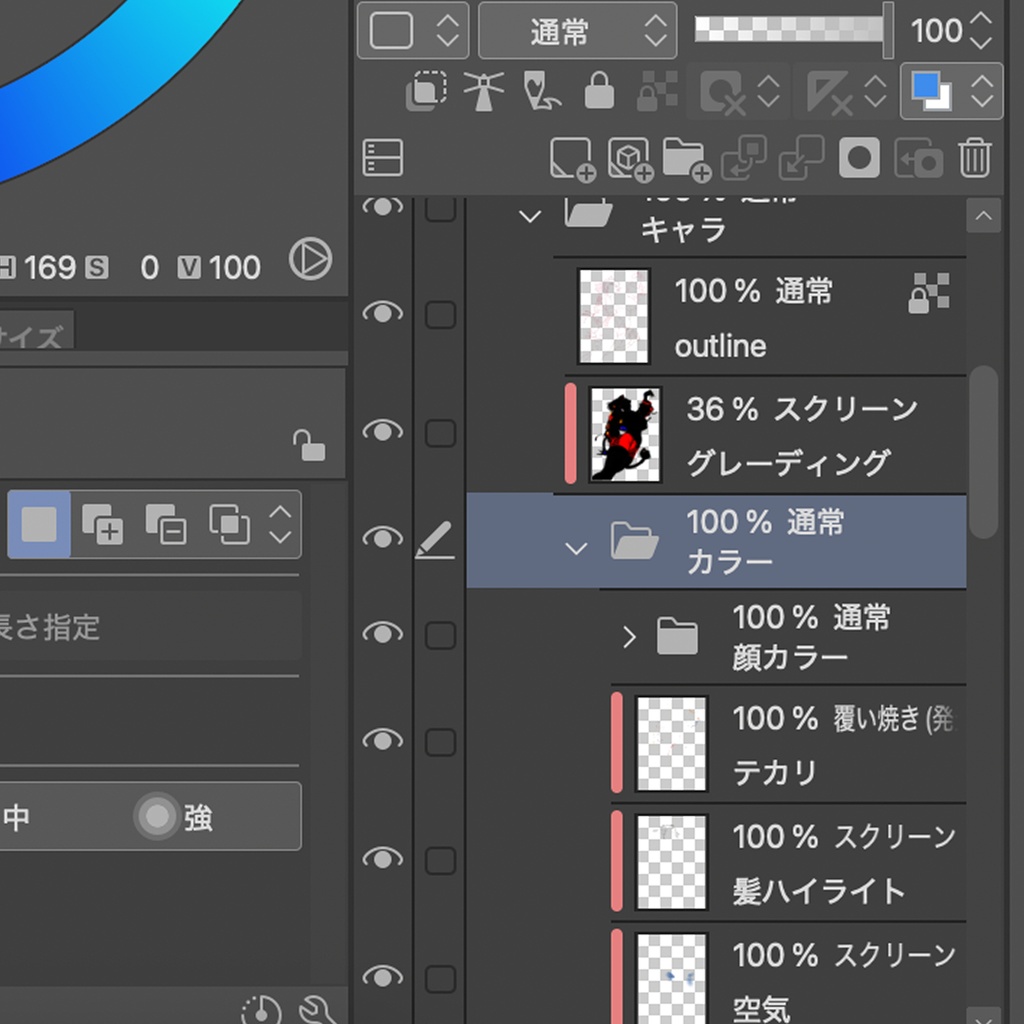Image resolution: width=1024 pixels, height=1024 pixels.
Task: Merge with layer below icon
Action: [x=801, y=157]
